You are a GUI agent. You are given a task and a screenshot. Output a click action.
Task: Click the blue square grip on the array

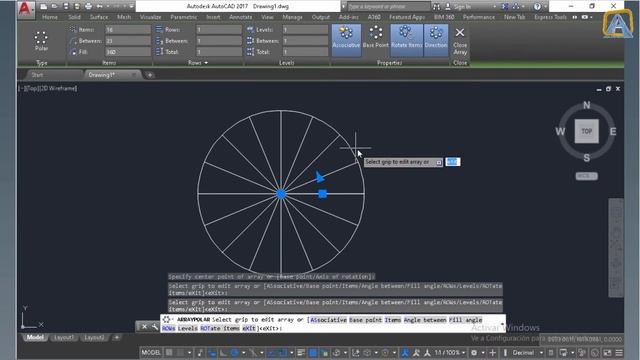(322, 194)
